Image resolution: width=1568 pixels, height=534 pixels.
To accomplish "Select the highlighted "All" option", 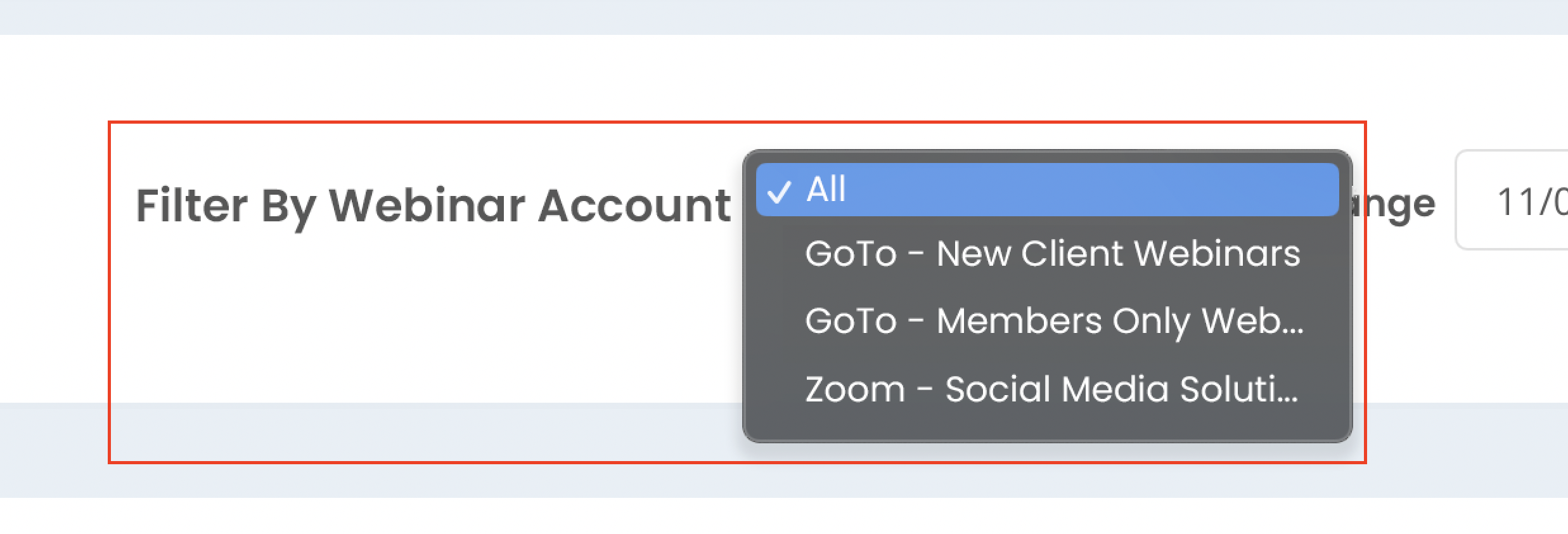I will pos(1047,190).
